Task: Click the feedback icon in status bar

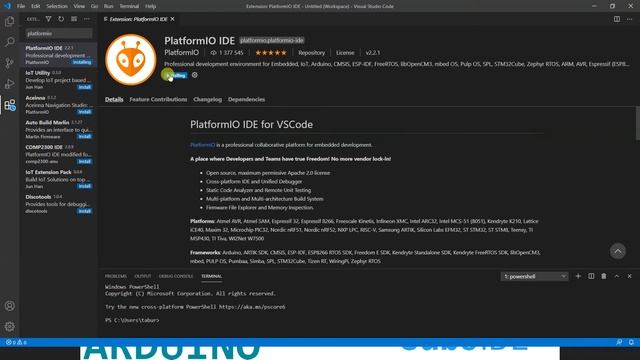Action: (619, 342)
